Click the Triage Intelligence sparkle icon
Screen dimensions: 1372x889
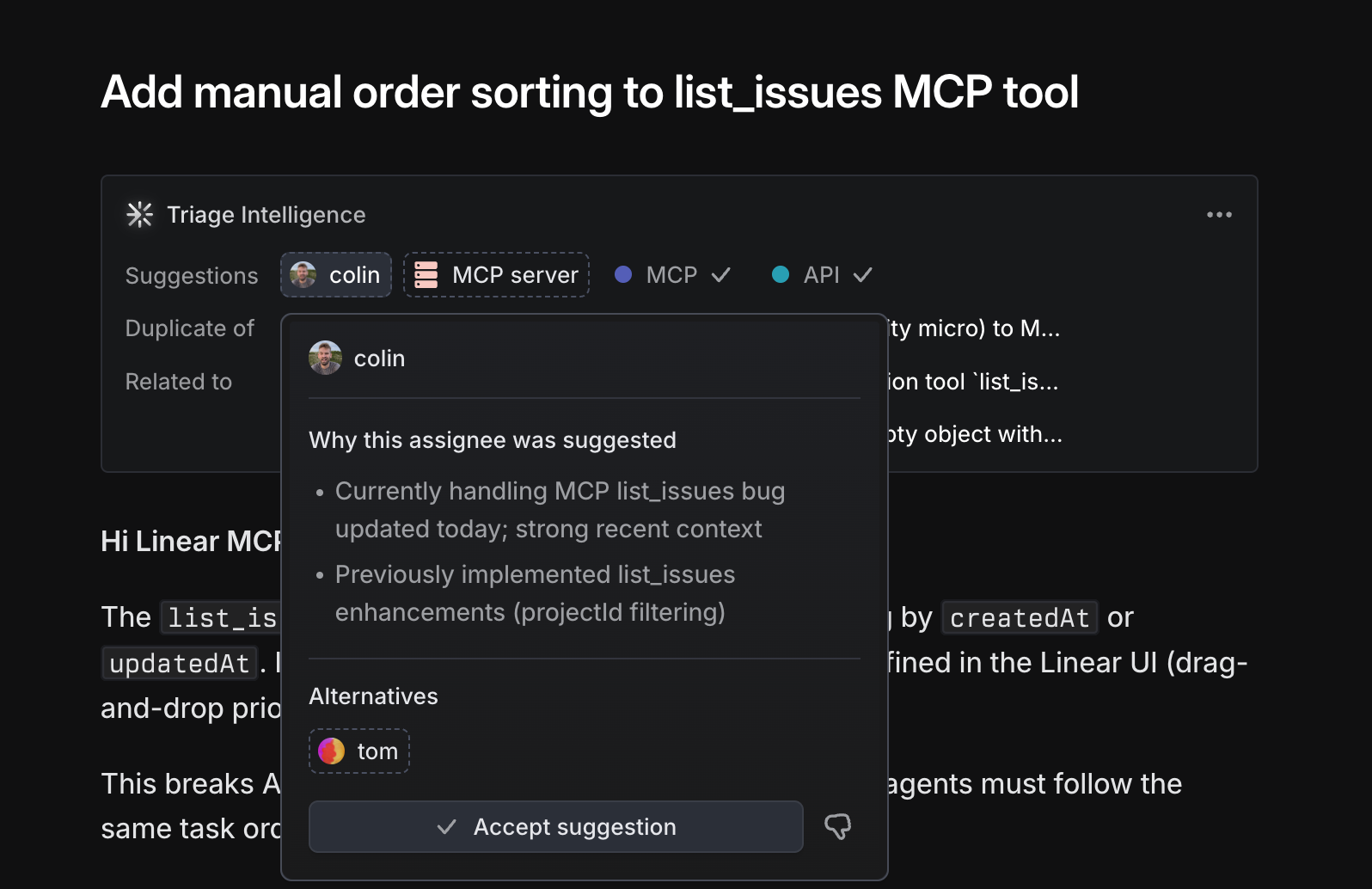pyautogui.click(x=138, y=214)
